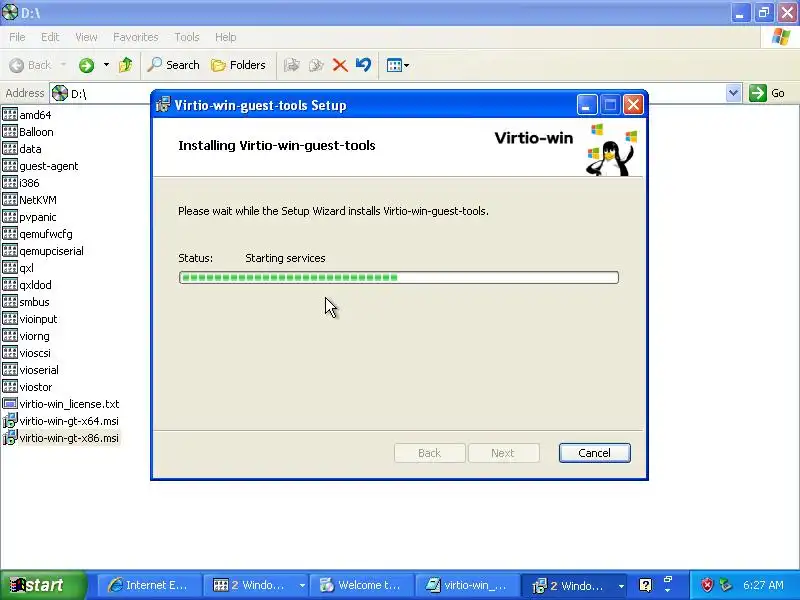Image resolution: width=800 pixels, height=600 pixels.
Task: Select the NetKVM folder
Action: click(30, 200)
